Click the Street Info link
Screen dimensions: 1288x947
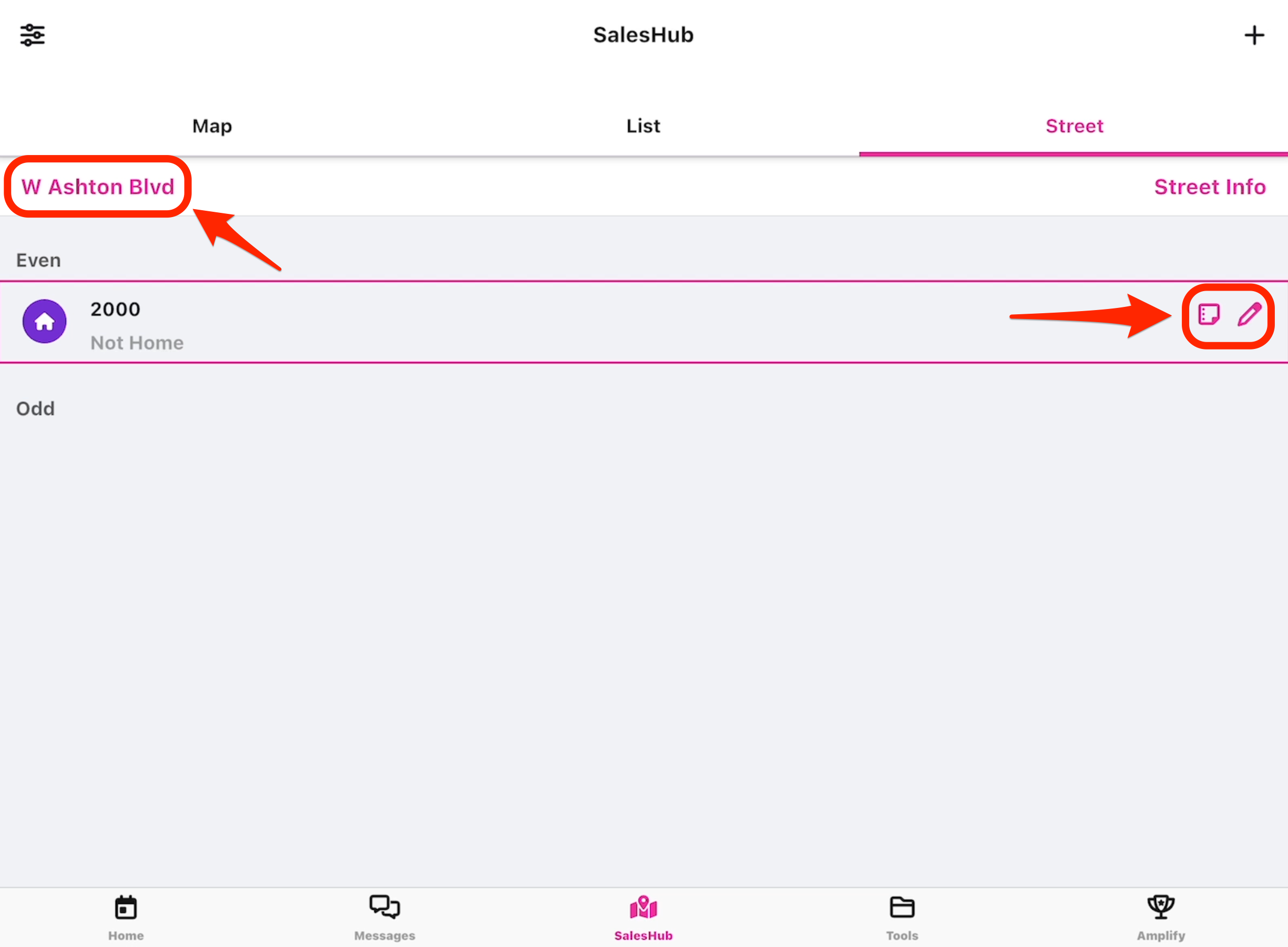click(x=1210, y=187)
